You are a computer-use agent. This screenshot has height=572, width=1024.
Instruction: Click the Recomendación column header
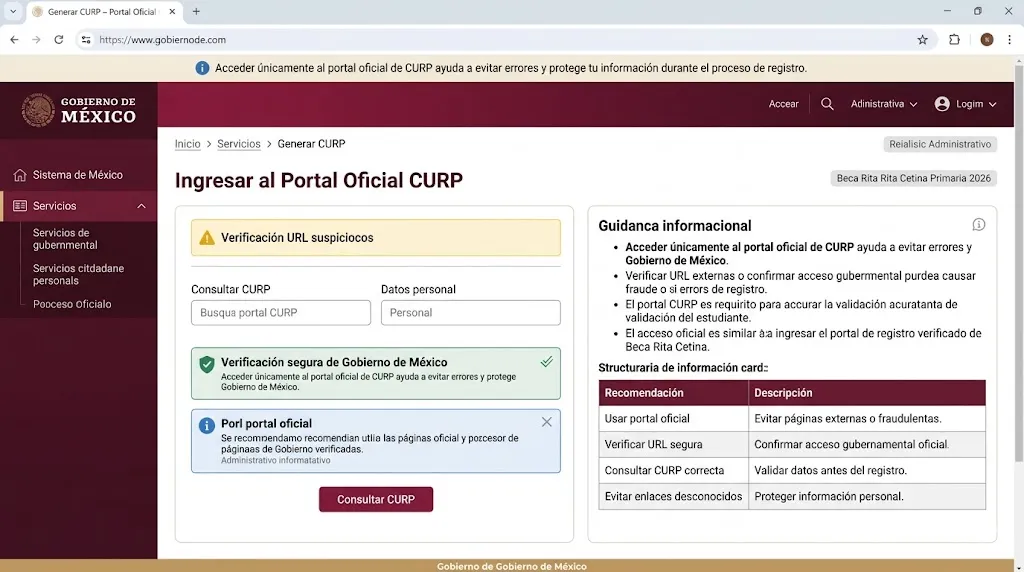pyautogui.click(x=673, y=393)
